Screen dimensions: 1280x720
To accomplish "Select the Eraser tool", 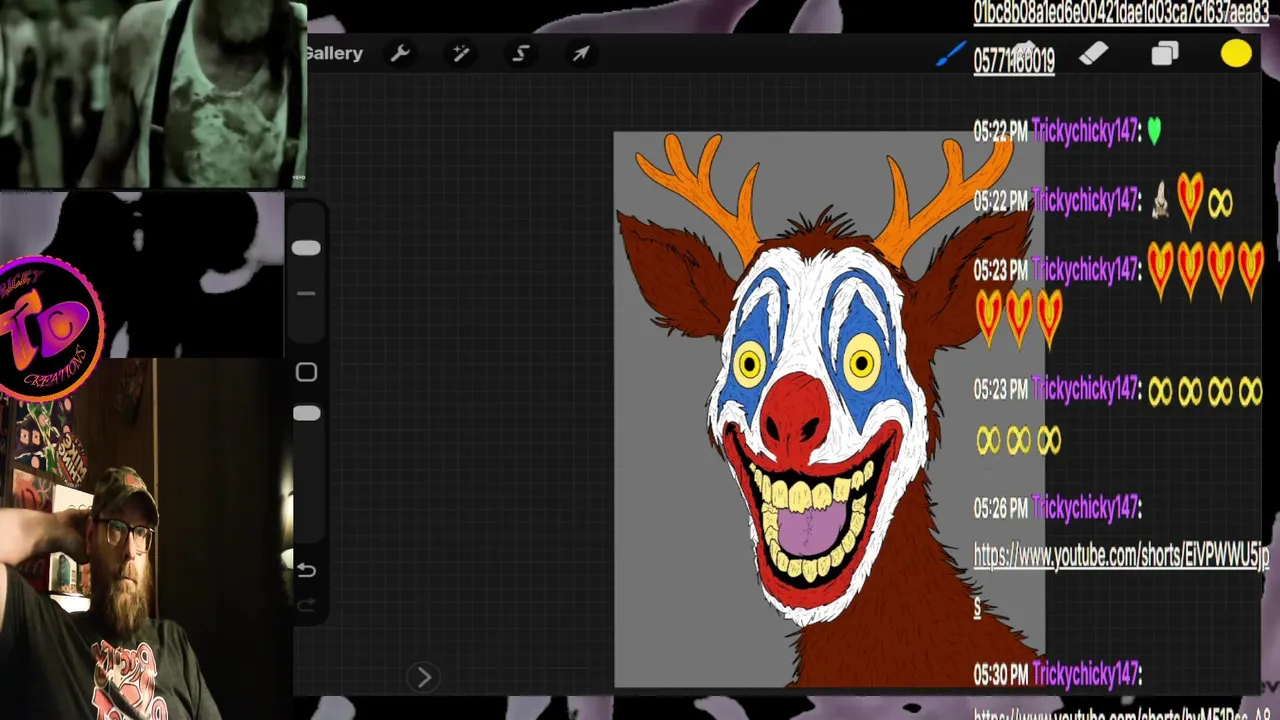I will pyautogui.click(x=1094, y=54).
